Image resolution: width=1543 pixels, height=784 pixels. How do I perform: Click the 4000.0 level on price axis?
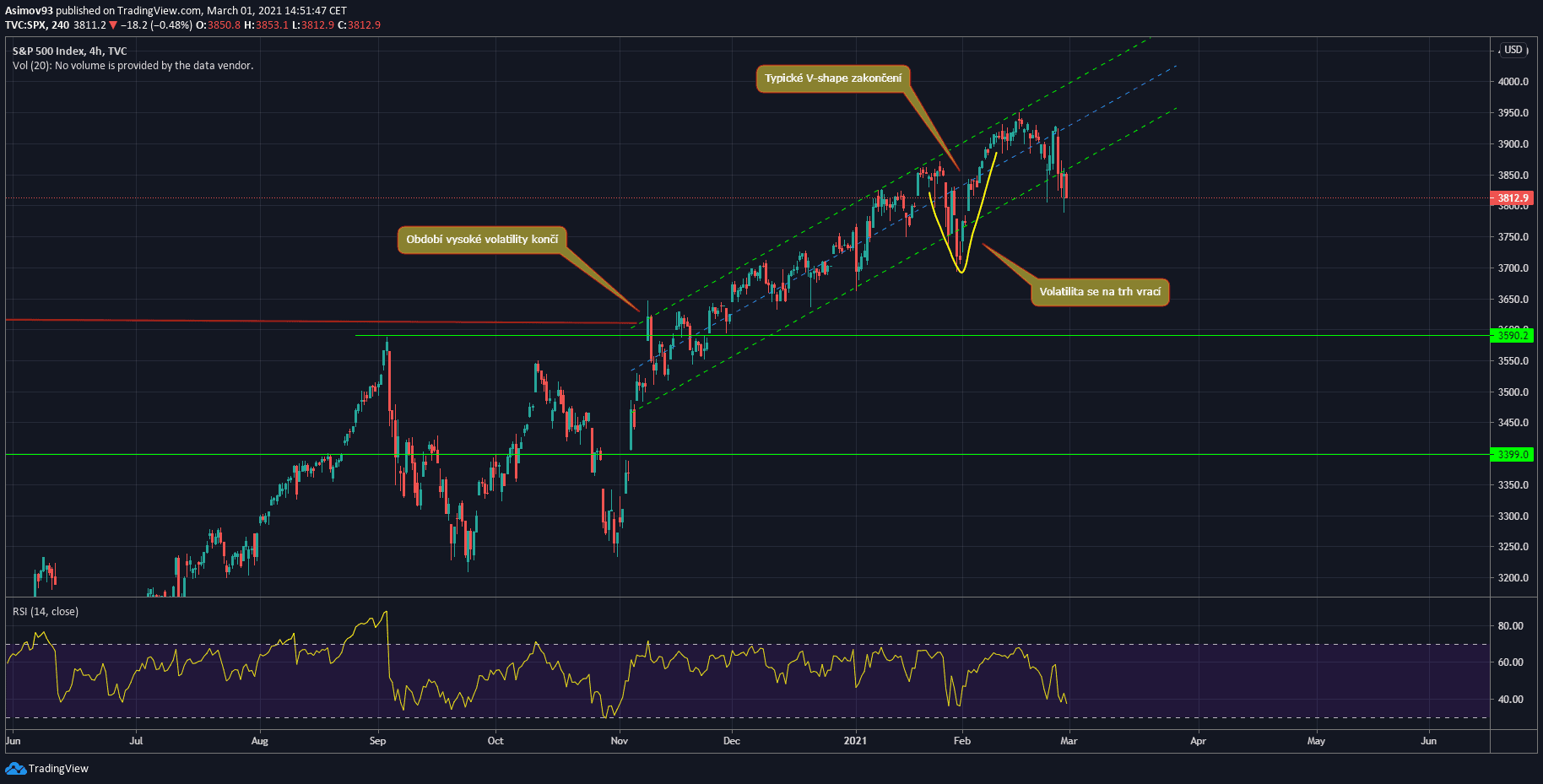(1513, 82)
